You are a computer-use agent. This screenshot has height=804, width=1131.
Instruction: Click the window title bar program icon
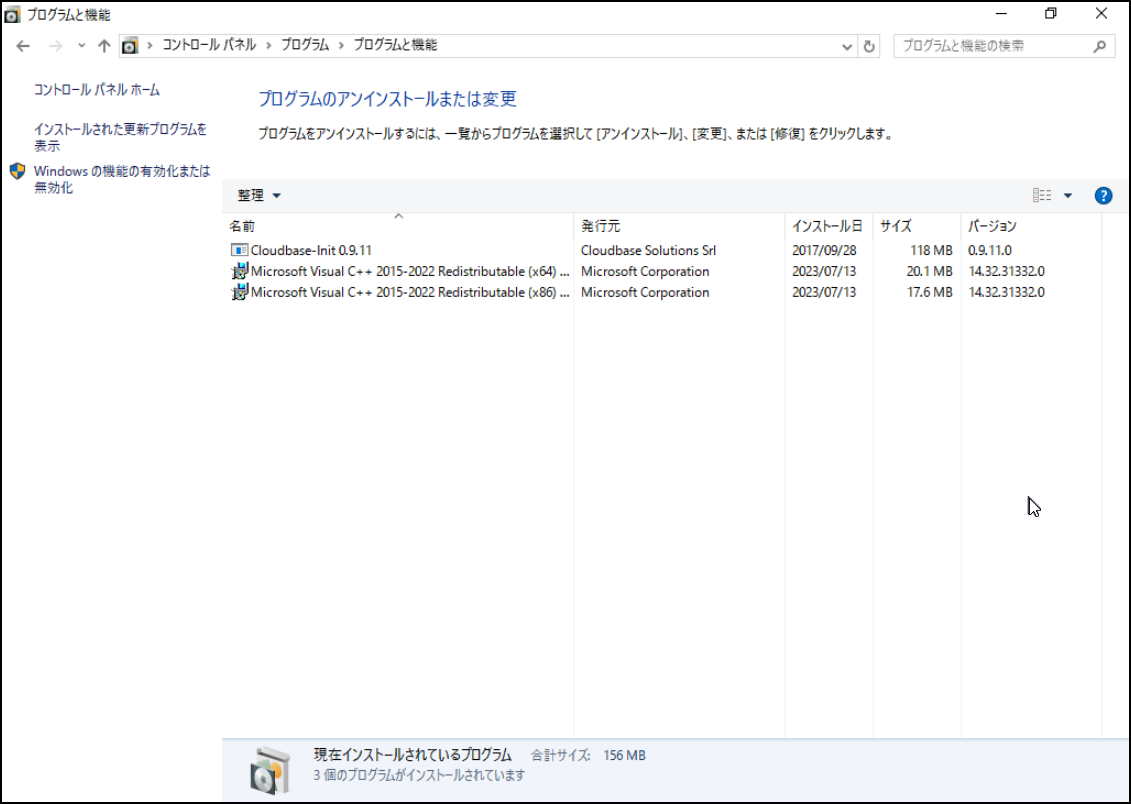tap(12, 14)
